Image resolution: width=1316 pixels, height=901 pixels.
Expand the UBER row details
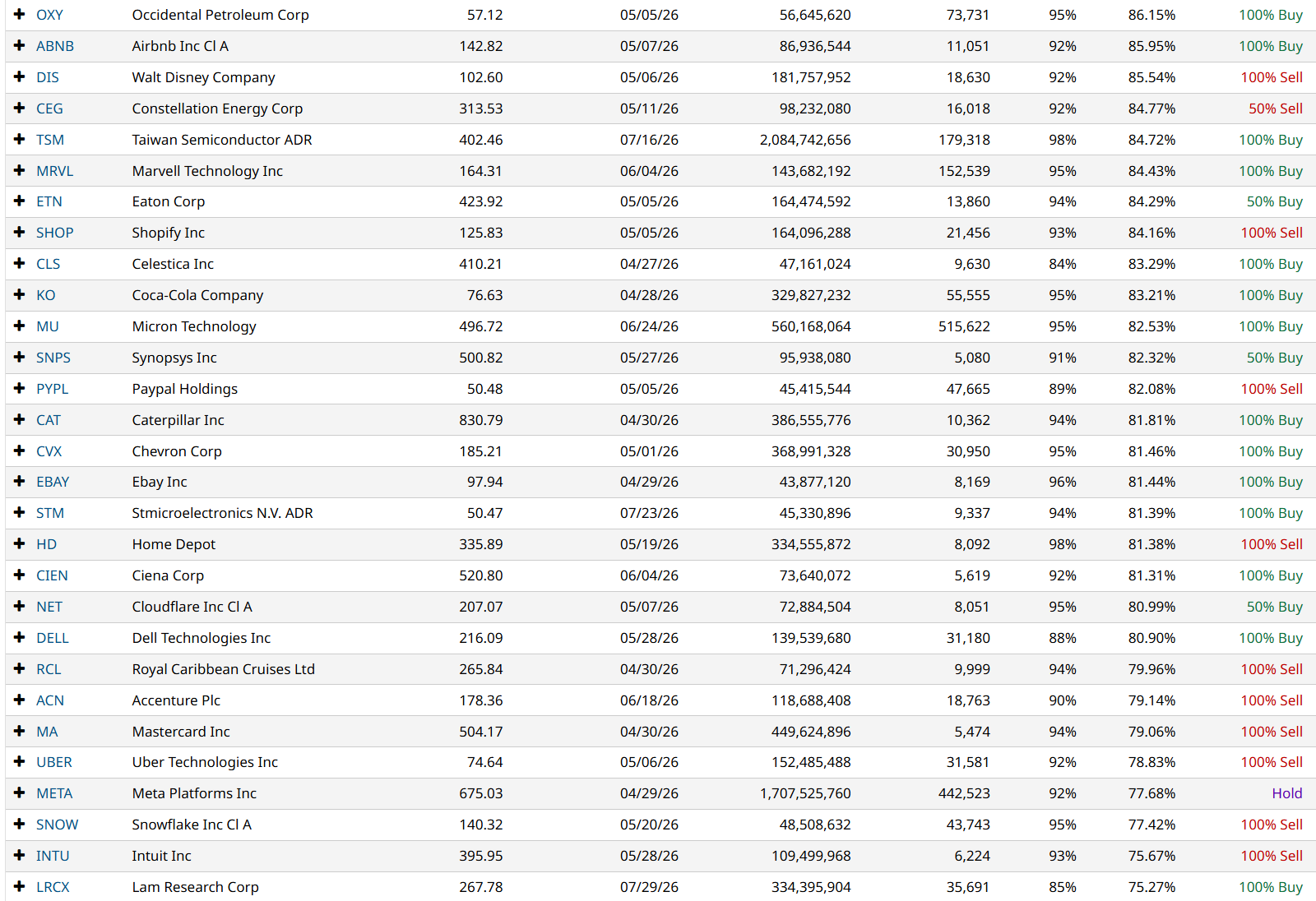point(20,762)
